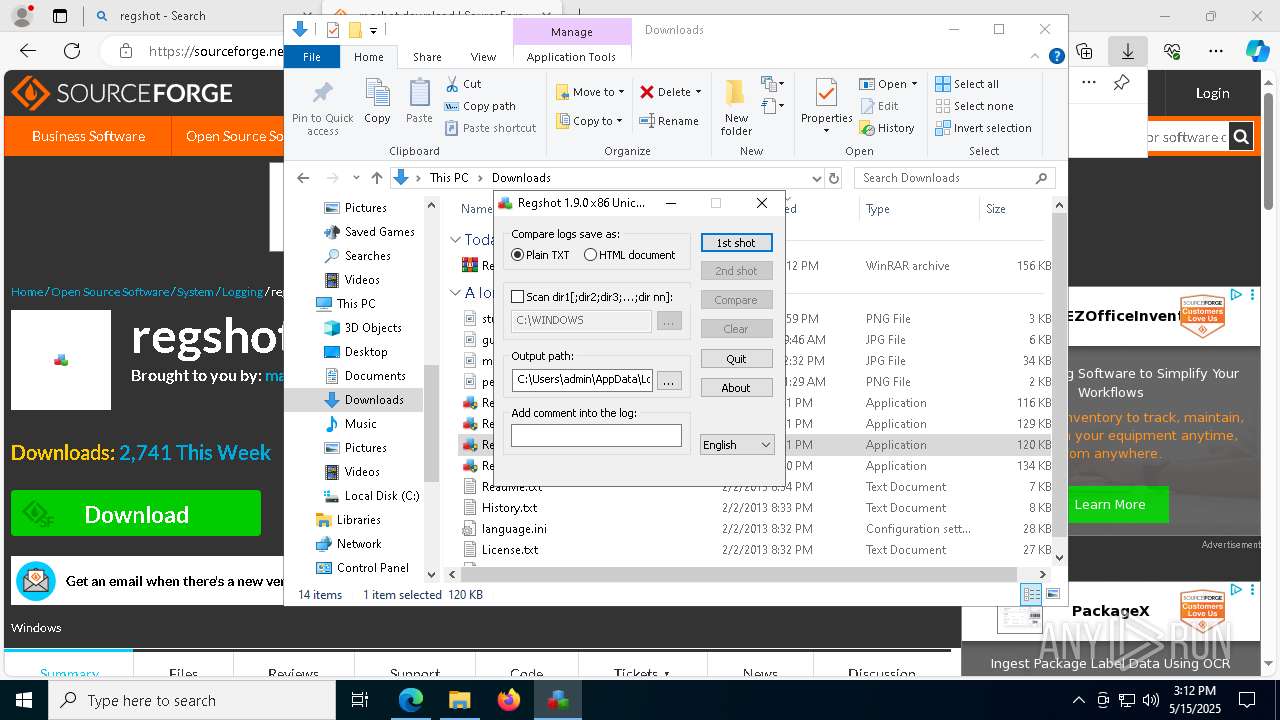Collapse the Today file group
Viewport: 1280px width, 720px height.
pyautogui.click(x=455, y=239)
